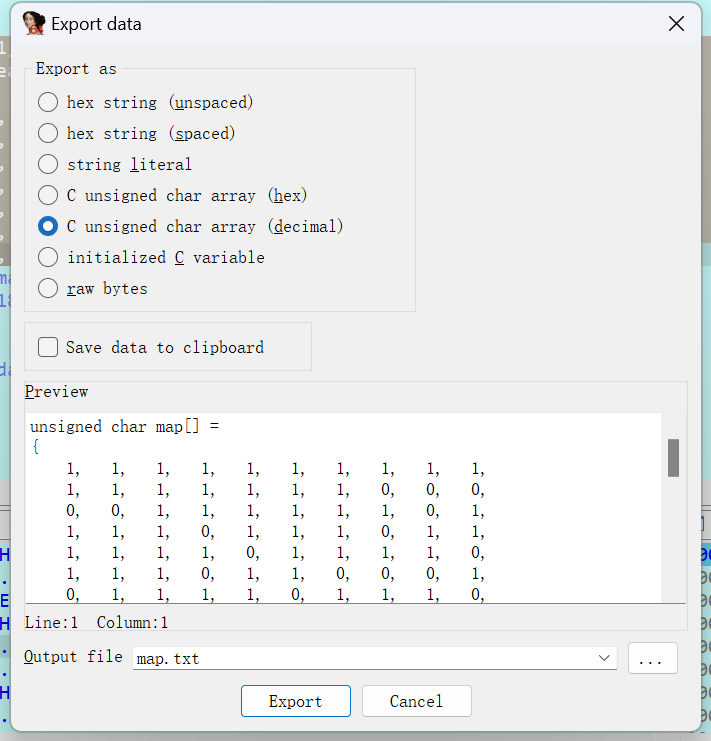Click the preview scrollbar thumb
Image resolution: width=711 pixels, height=741 pixels.
click(x=673, y=458)
